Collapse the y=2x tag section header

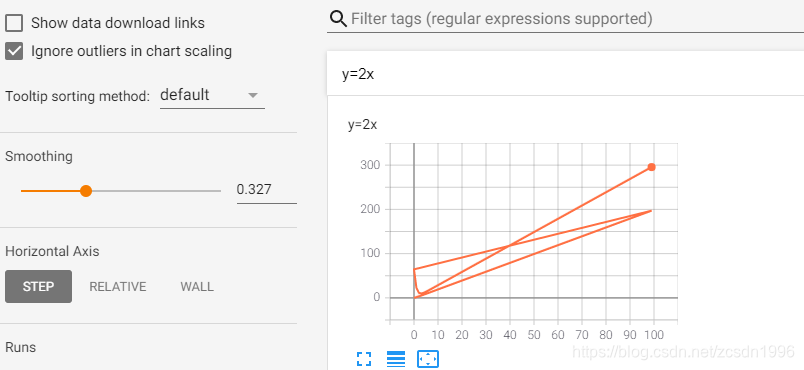tap(565, 74)
